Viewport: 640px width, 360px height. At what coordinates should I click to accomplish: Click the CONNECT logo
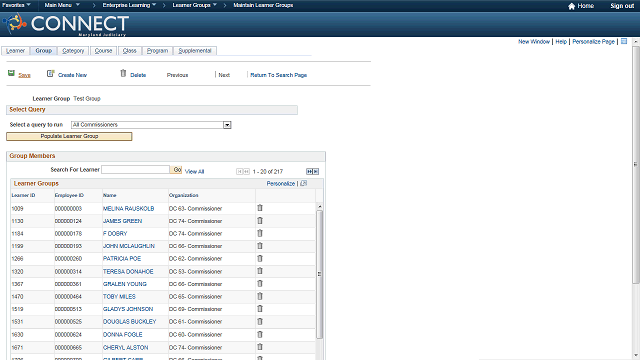pos(66,24)
